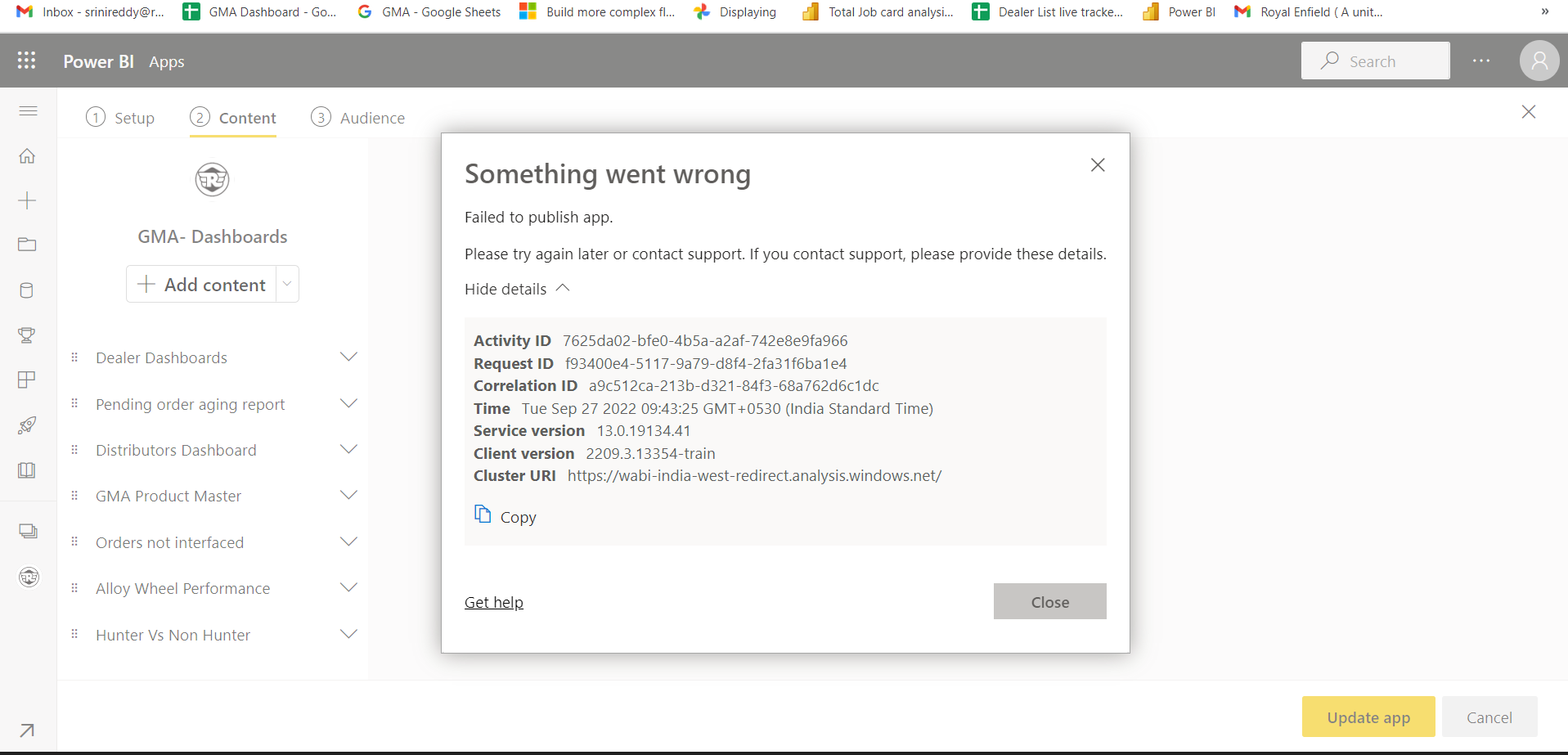Open Browse folder icon in sidebar

[27, 245]
